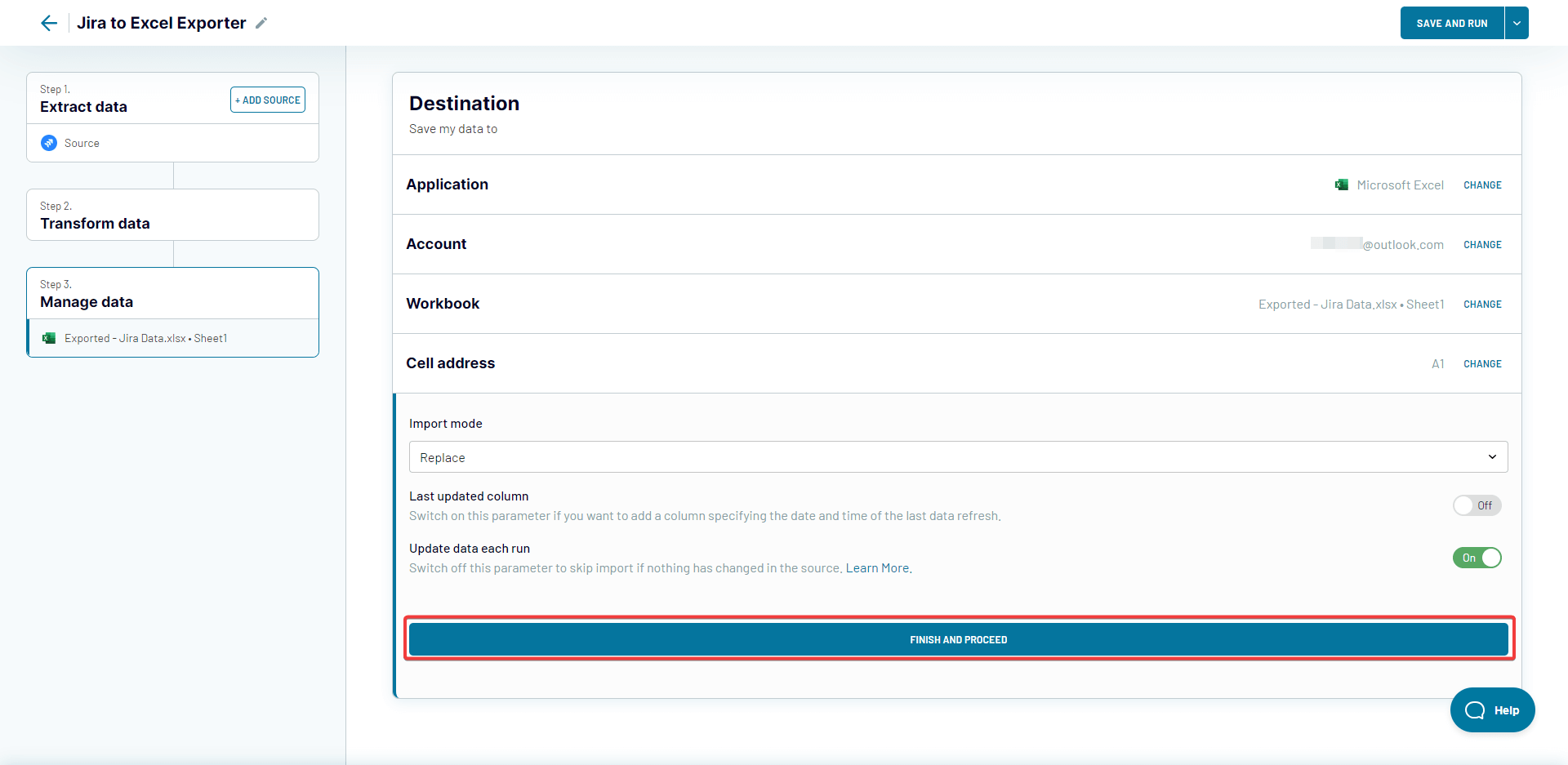The height and width of the screenshot is (765, 1568).
Task: Click the Finish and Proceed button
Action: click(x=958, y=639)
